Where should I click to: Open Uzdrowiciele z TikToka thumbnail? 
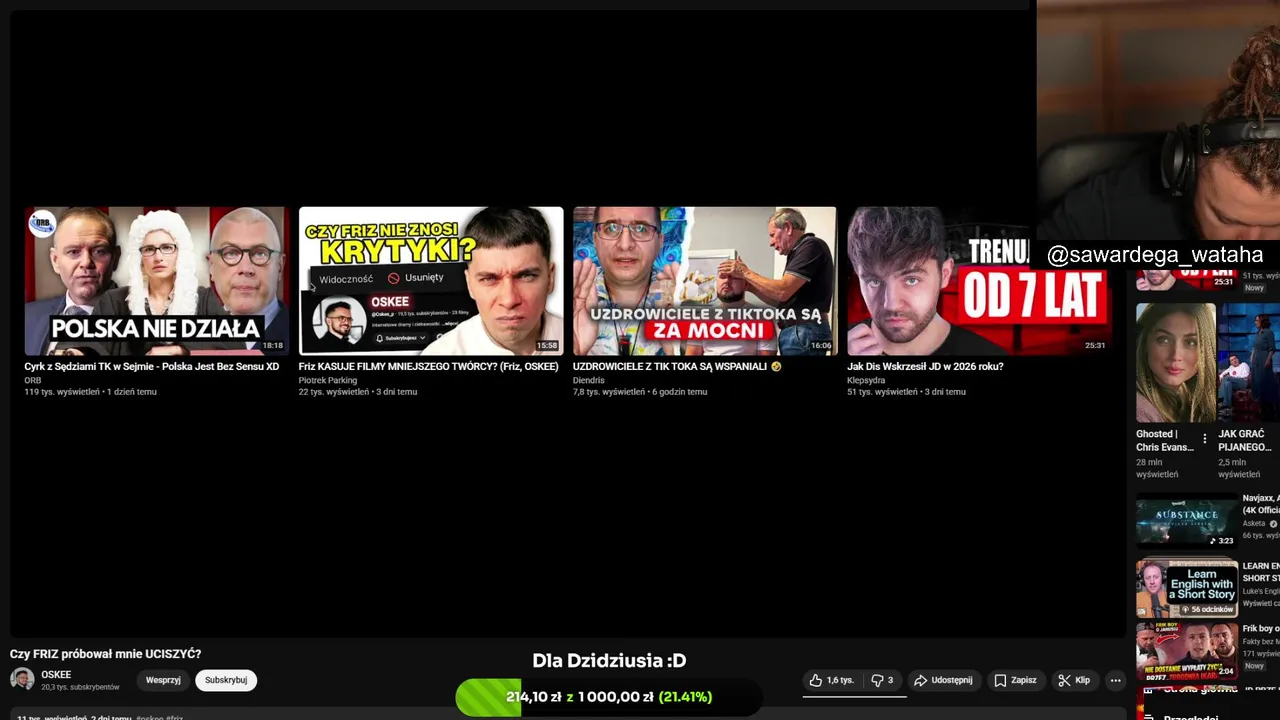[x=705, y=281]
